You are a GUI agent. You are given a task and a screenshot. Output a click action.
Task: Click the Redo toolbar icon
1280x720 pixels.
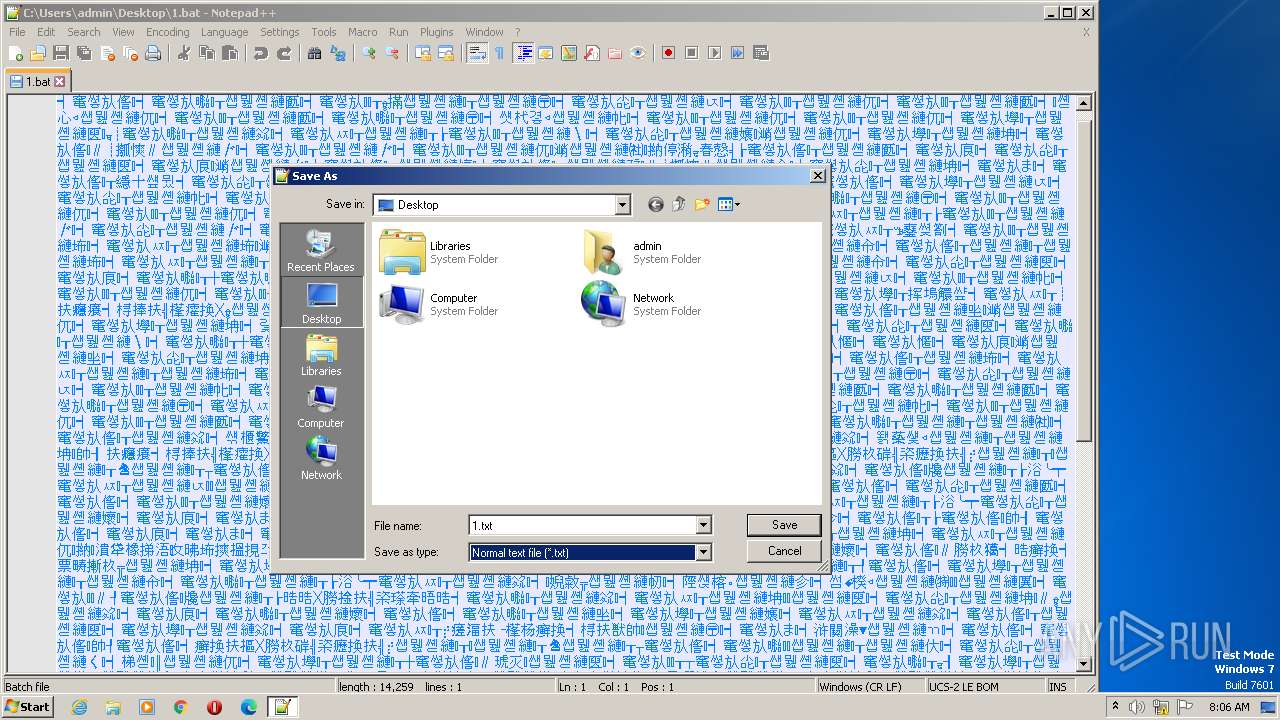(x=284, y=53)
